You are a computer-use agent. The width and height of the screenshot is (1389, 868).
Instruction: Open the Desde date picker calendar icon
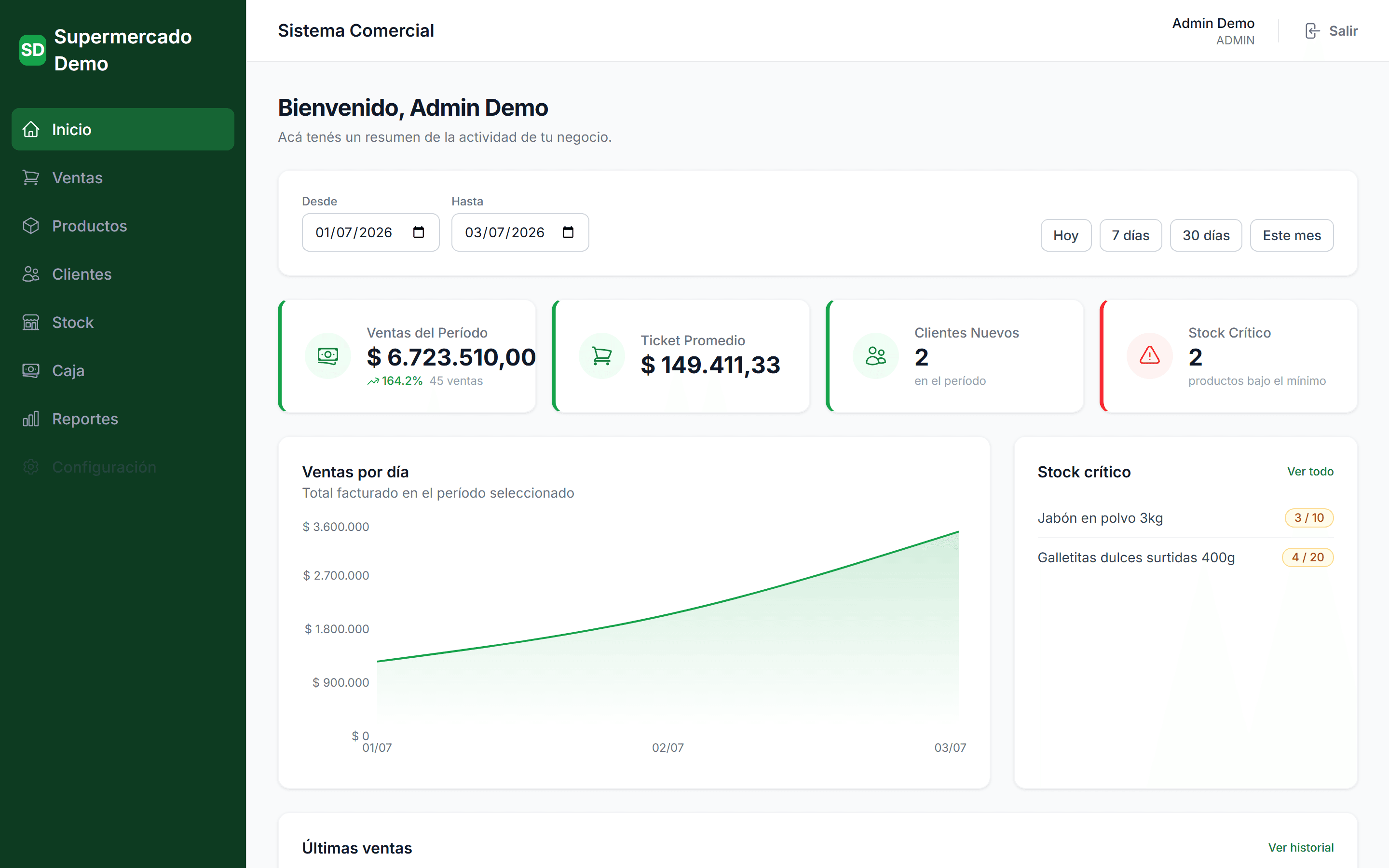point(419,232)
